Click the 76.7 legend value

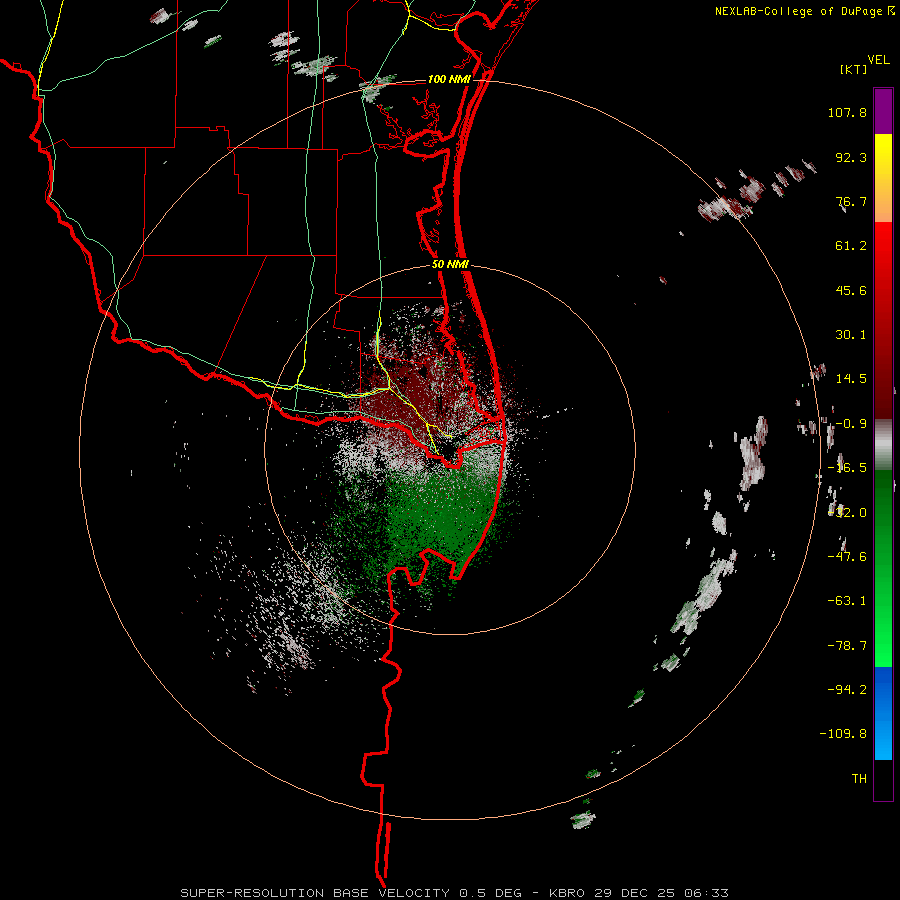coord(851,201)
